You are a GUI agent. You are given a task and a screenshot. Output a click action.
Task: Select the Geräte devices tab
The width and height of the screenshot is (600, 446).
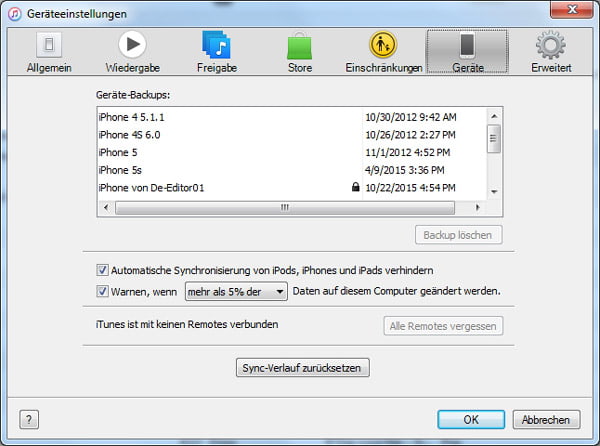467,52
